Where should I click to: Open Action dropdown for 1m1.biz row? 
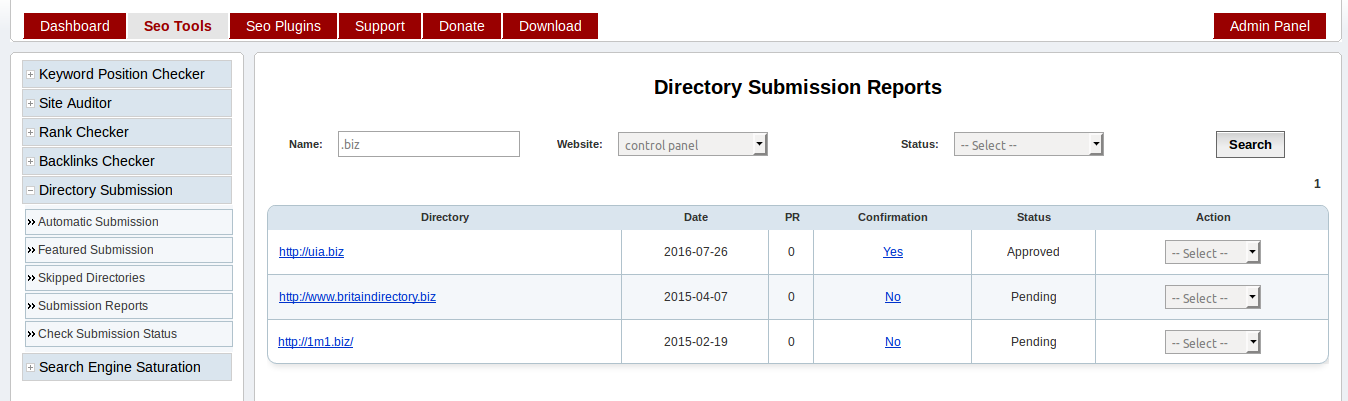[x=1212, y=343]
